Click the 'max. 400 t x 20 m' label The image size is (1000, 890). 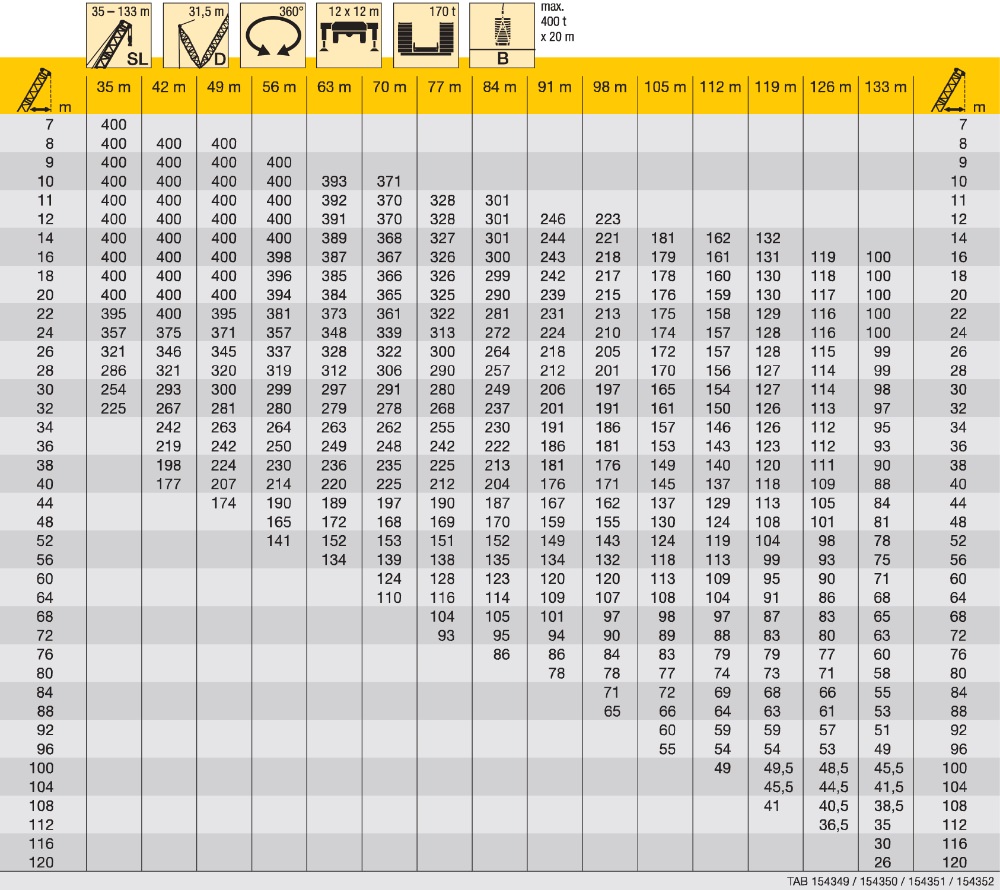coord(557,22)
